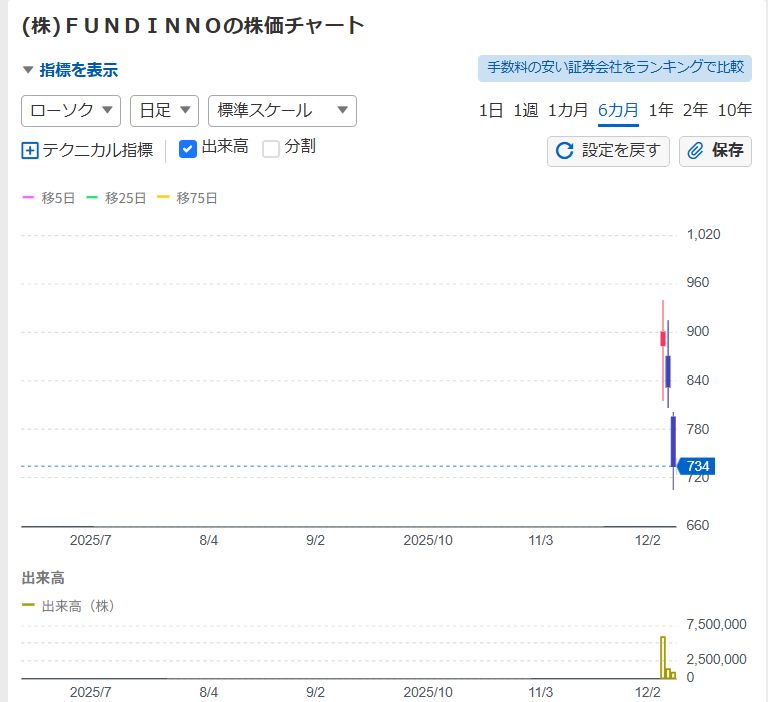Viewport: 768px width, 702px height.
Task: Enable the 分割 split checkbox
Action: click(271, 149)
